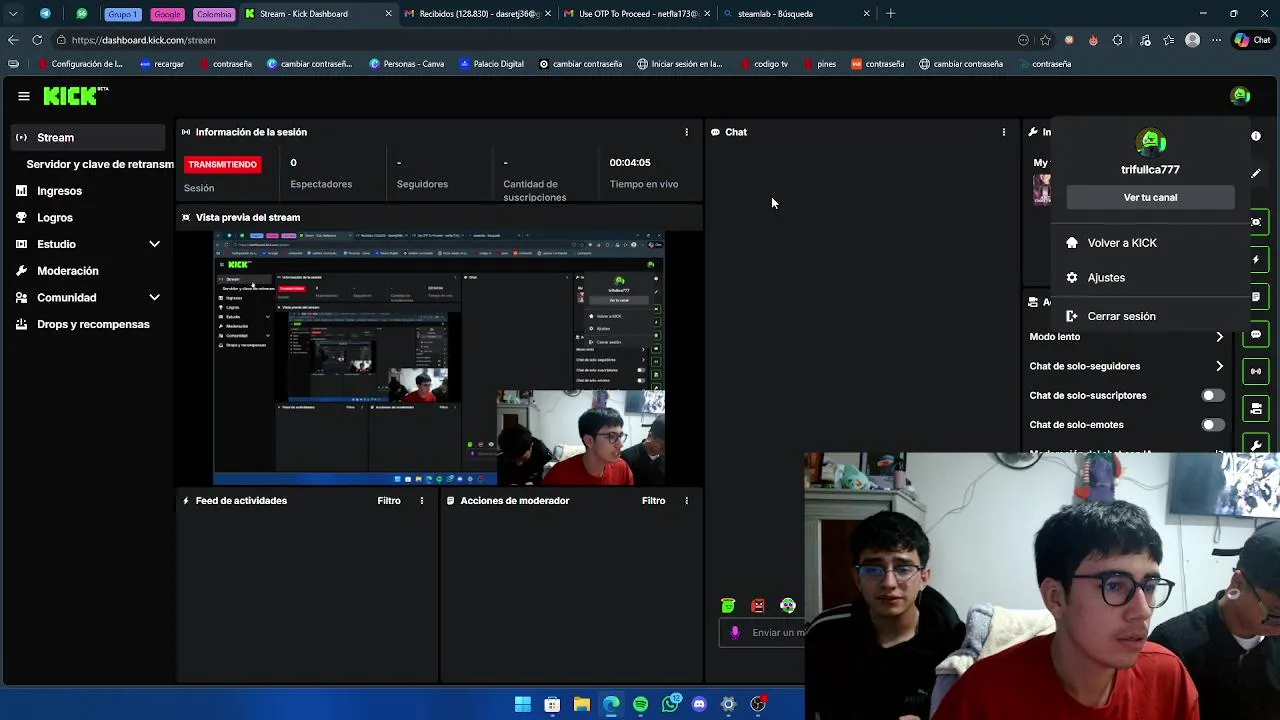Image resolution: width=1280 pixels, height=720 pixels.
Task: Switch to the steamlab Búsqueda tab
Action: 796,14
